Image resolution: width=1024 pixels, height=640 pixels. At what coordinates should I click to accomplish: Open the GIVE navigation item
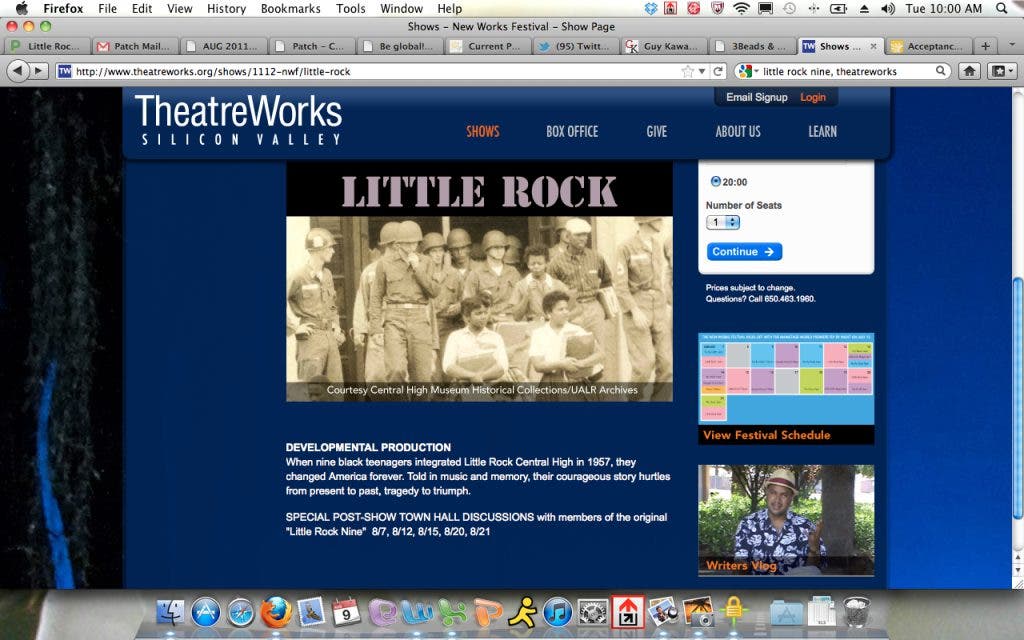tap(656, 131)
